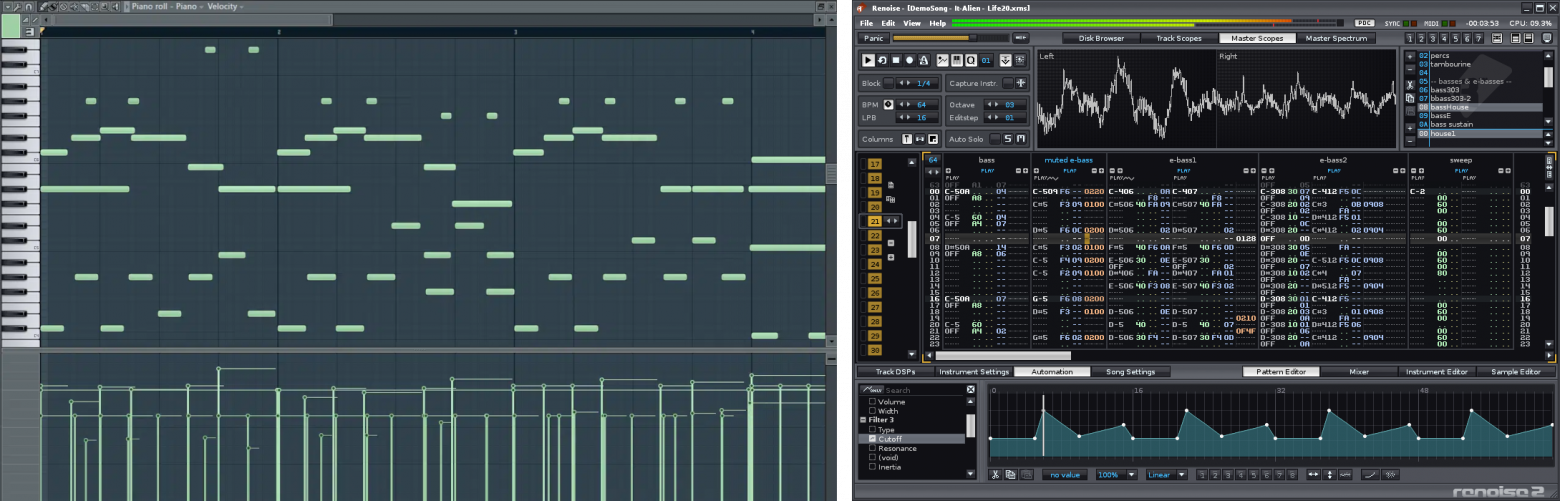Adjust the LPB value stepper arrows
Screen dimensions: 1560x501
point(904,117)
